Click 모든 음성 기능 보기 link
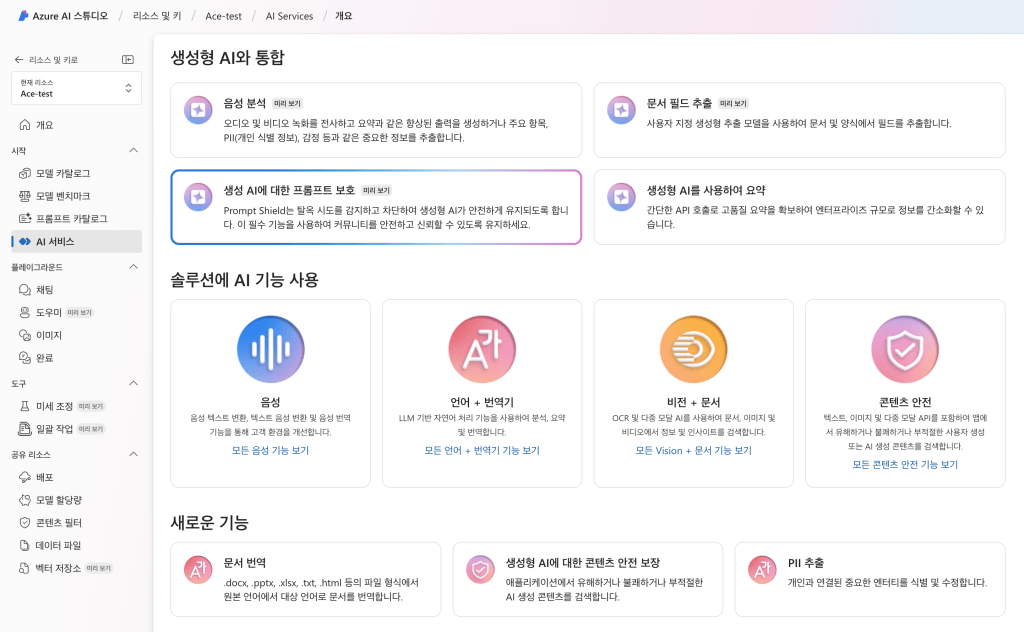The width and height of the screenshot is (1024, 632). [270, 451]
